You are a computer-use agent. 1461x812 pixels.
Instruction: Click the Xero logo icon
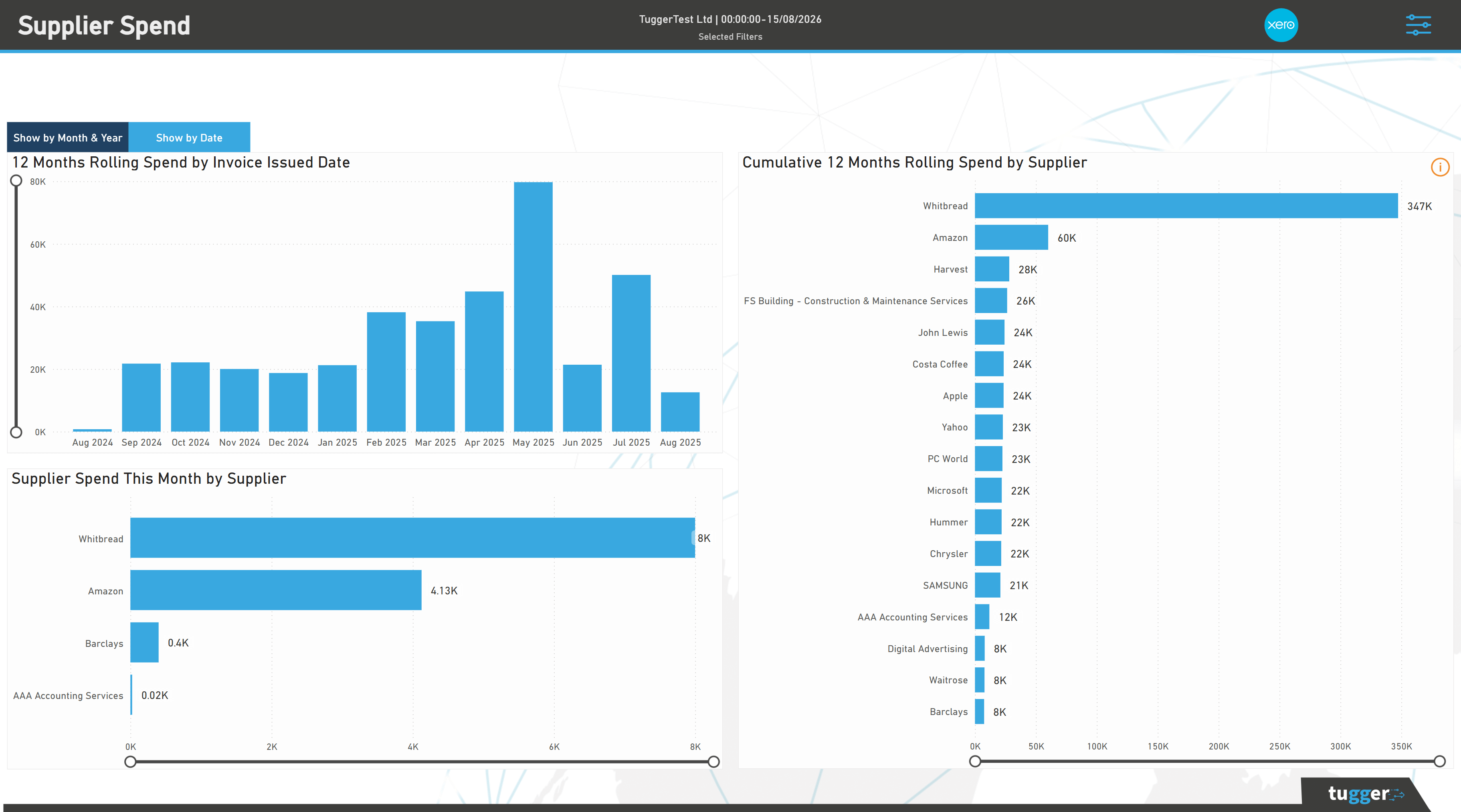coord(1281,25)
